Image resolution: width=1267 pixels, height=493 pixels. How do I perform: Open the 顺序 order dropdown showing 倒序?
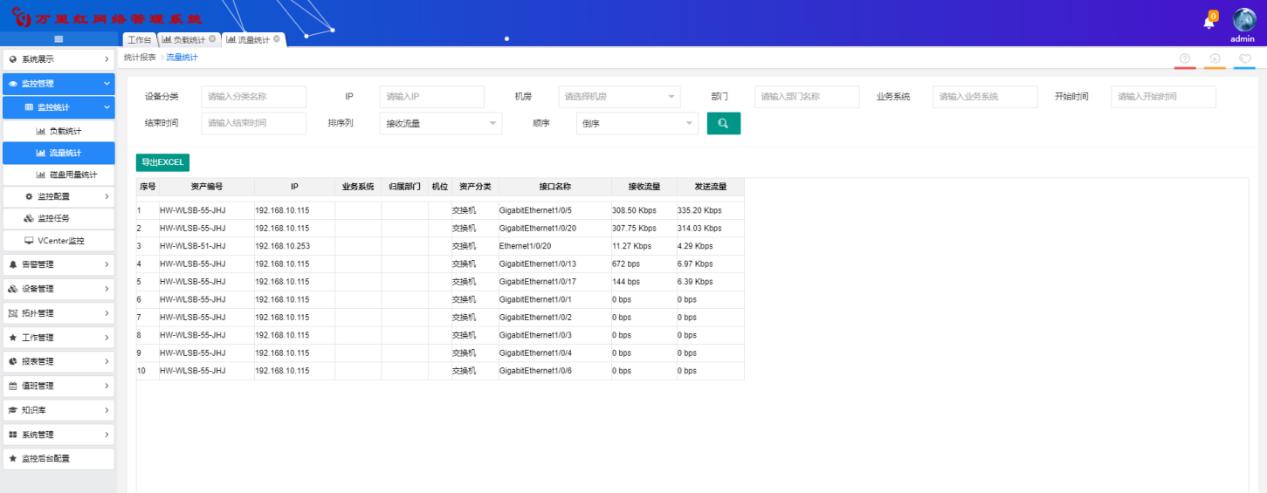[x=637, y=123]
